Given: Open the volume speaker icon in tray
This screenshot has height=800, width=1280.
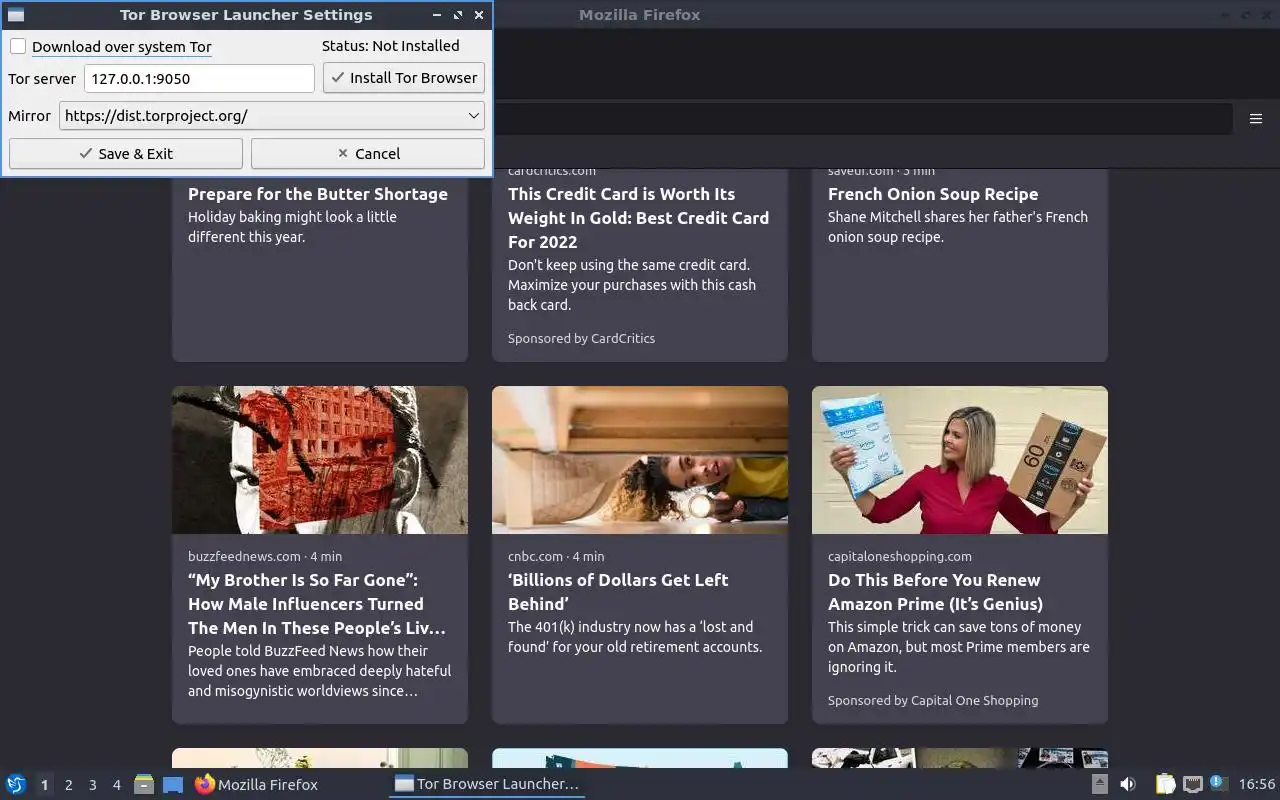Looking at the screenshot, I should point(1128,784).
